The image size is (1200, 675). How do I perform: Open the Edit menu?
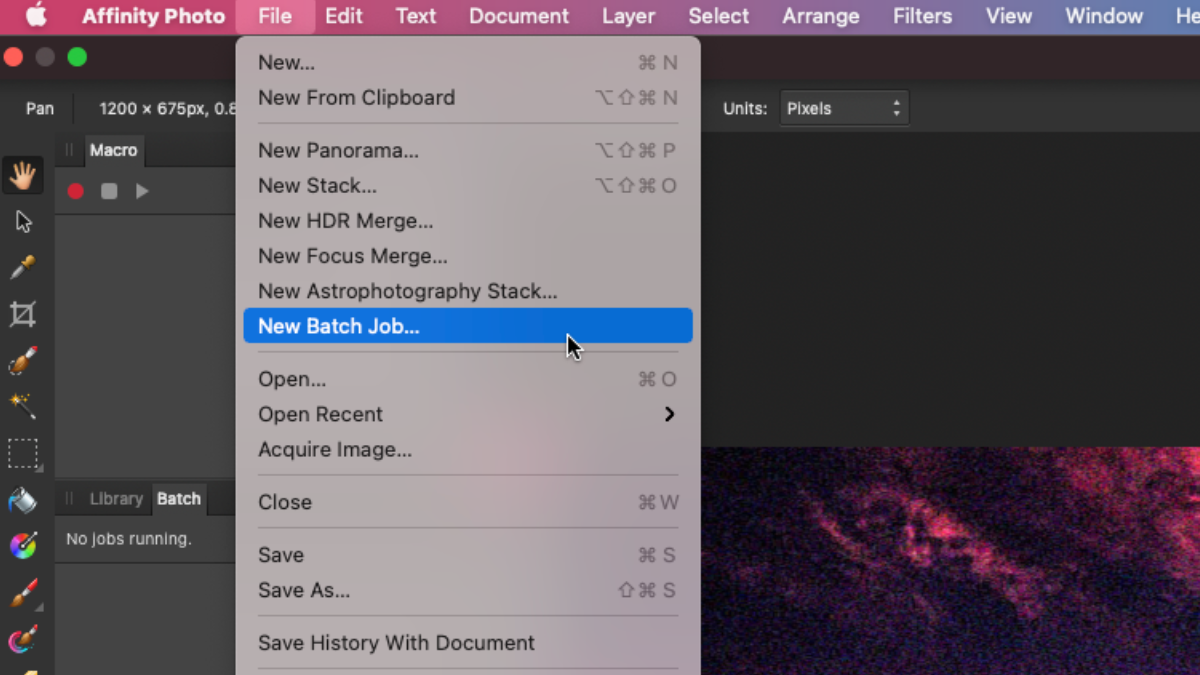344,16
